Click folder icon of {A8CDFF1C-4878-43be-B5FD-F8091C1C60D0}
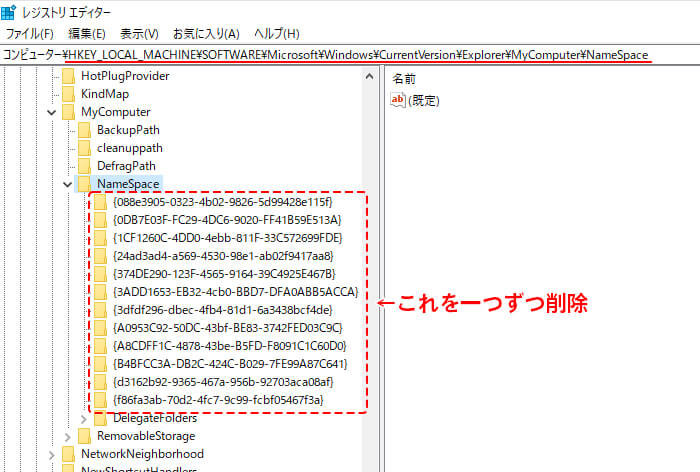The width and height of the screenshot is (700, 472). pyautogui.click(x=100, y=346)
